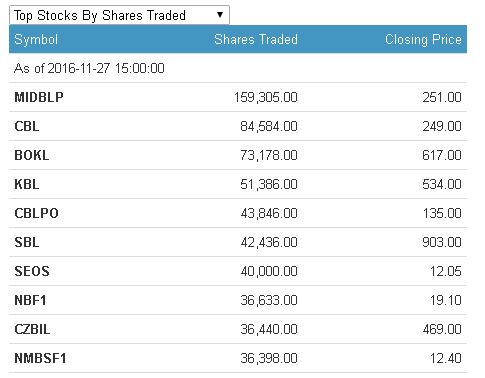Image resolution: width=485 pixels, height=378 pixels.
Task: Open the KBL stock symbol
Action: [x=27, y=184]
